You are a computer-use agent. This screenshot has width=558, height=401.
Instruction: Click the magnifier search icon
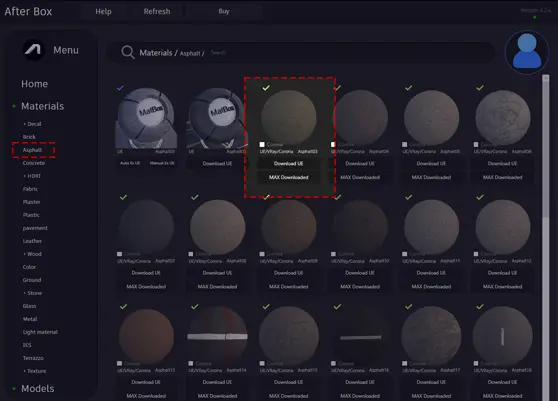(x=128, y=52)
